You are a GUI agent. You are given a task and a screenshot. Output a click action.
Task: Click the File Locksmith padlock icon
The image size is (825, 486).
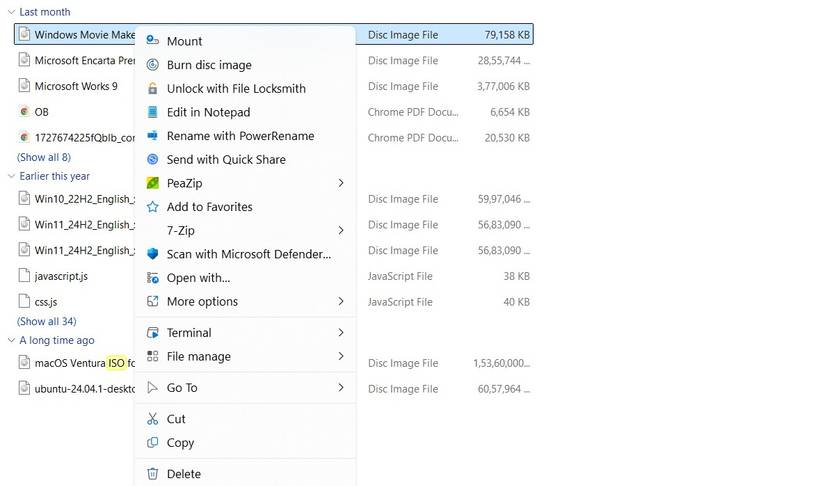coord(153,89)
